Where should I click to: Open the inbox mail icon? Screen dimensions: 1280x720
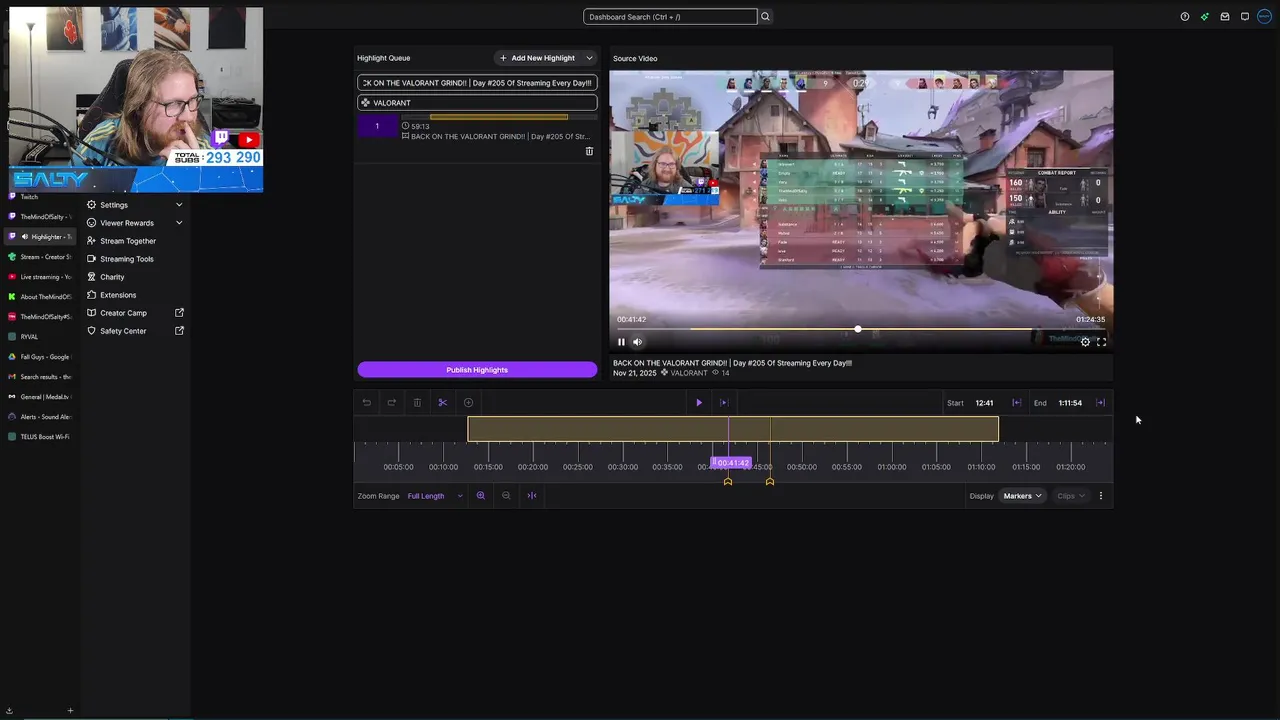[1225, 17]
